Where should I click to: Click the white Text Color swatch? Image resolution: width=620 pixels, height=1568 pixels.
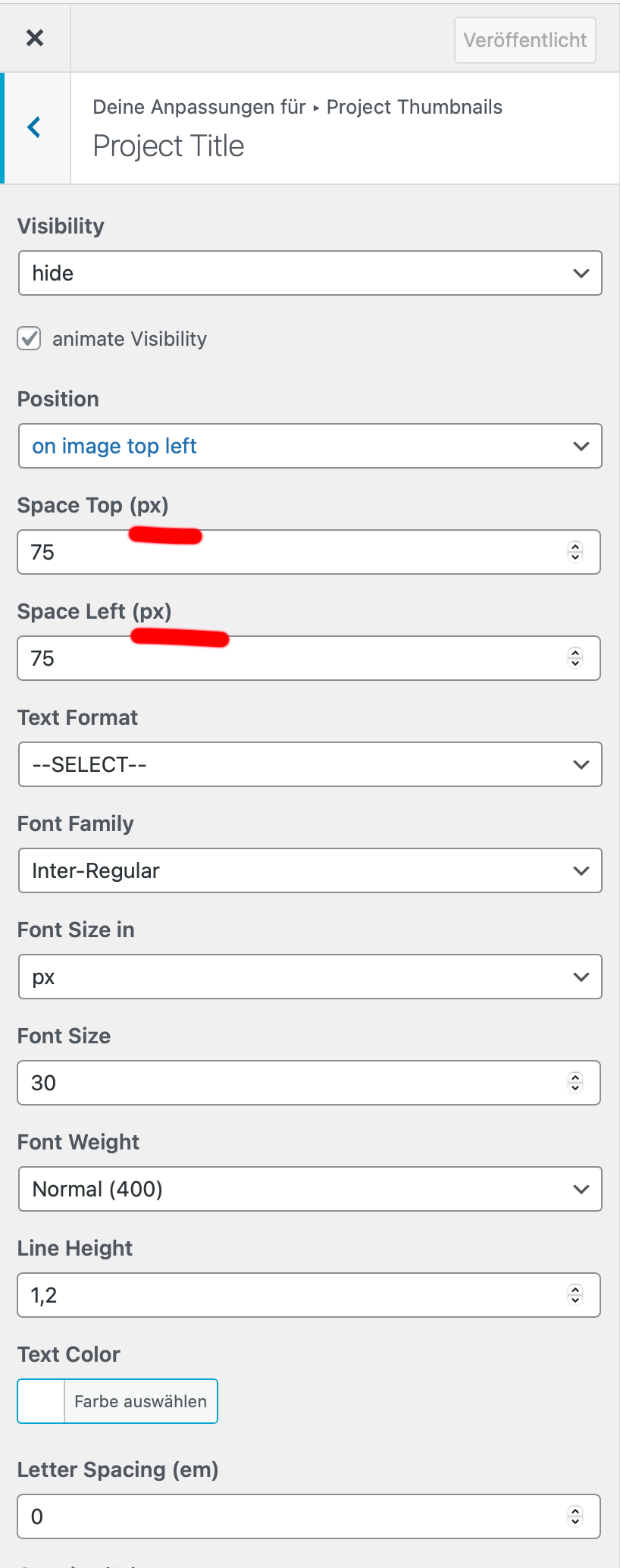tap(42, 1401)
